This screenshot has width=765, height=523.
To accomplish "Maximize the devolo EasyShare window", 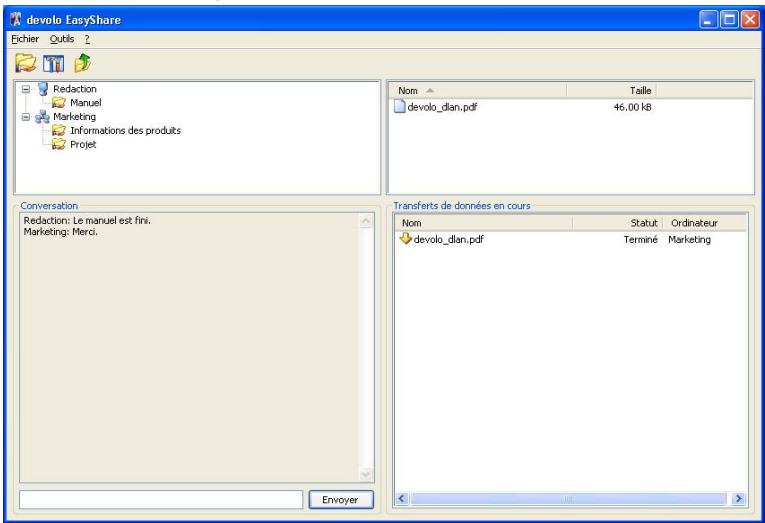I will tap(729, 20).
